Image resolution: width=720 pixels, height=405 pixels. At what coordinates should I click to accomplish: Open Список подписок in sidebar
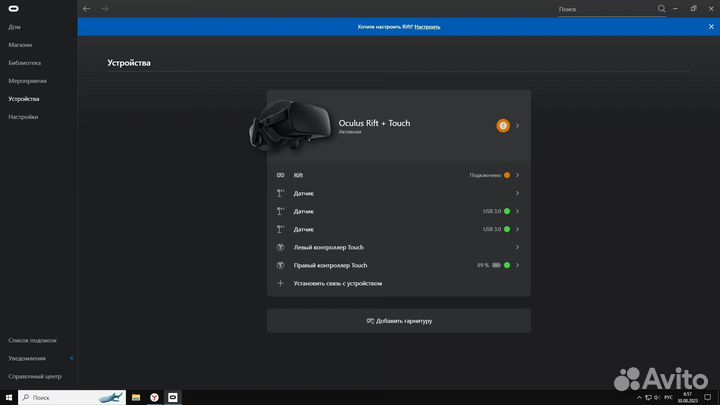click(33, 340)
